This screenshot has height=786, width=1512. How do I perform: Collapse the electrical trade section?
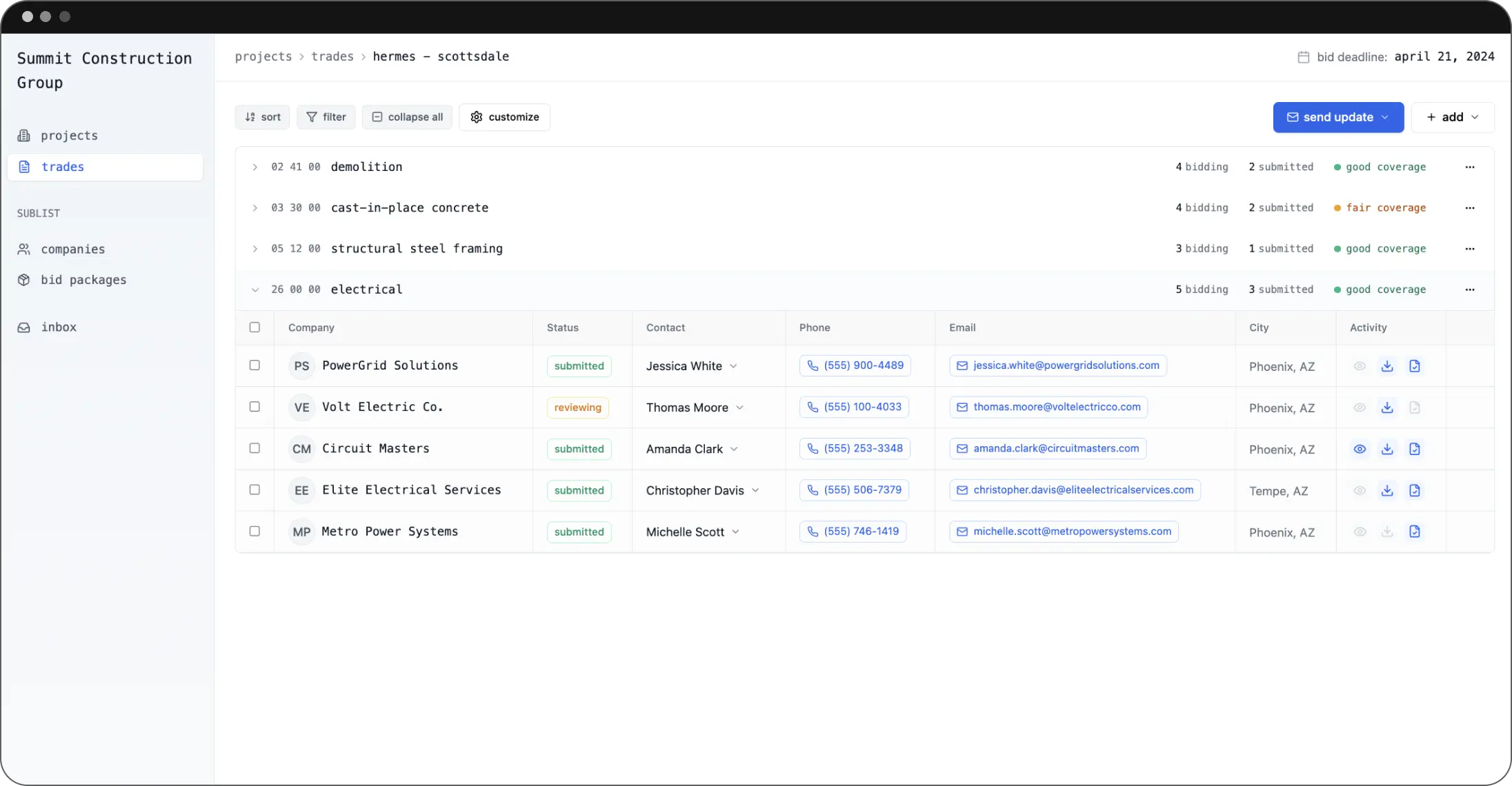point(255,290)
